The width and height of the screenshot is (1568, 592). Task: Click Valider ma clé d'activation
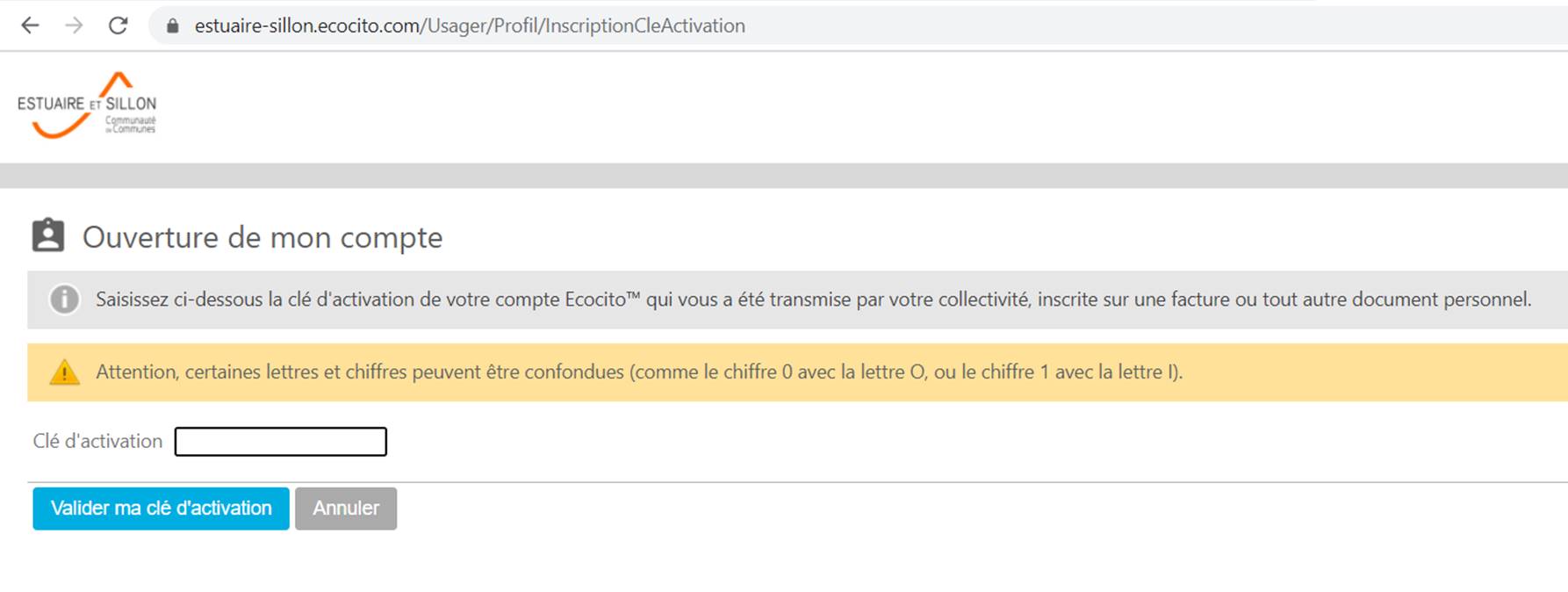point(161,509)
